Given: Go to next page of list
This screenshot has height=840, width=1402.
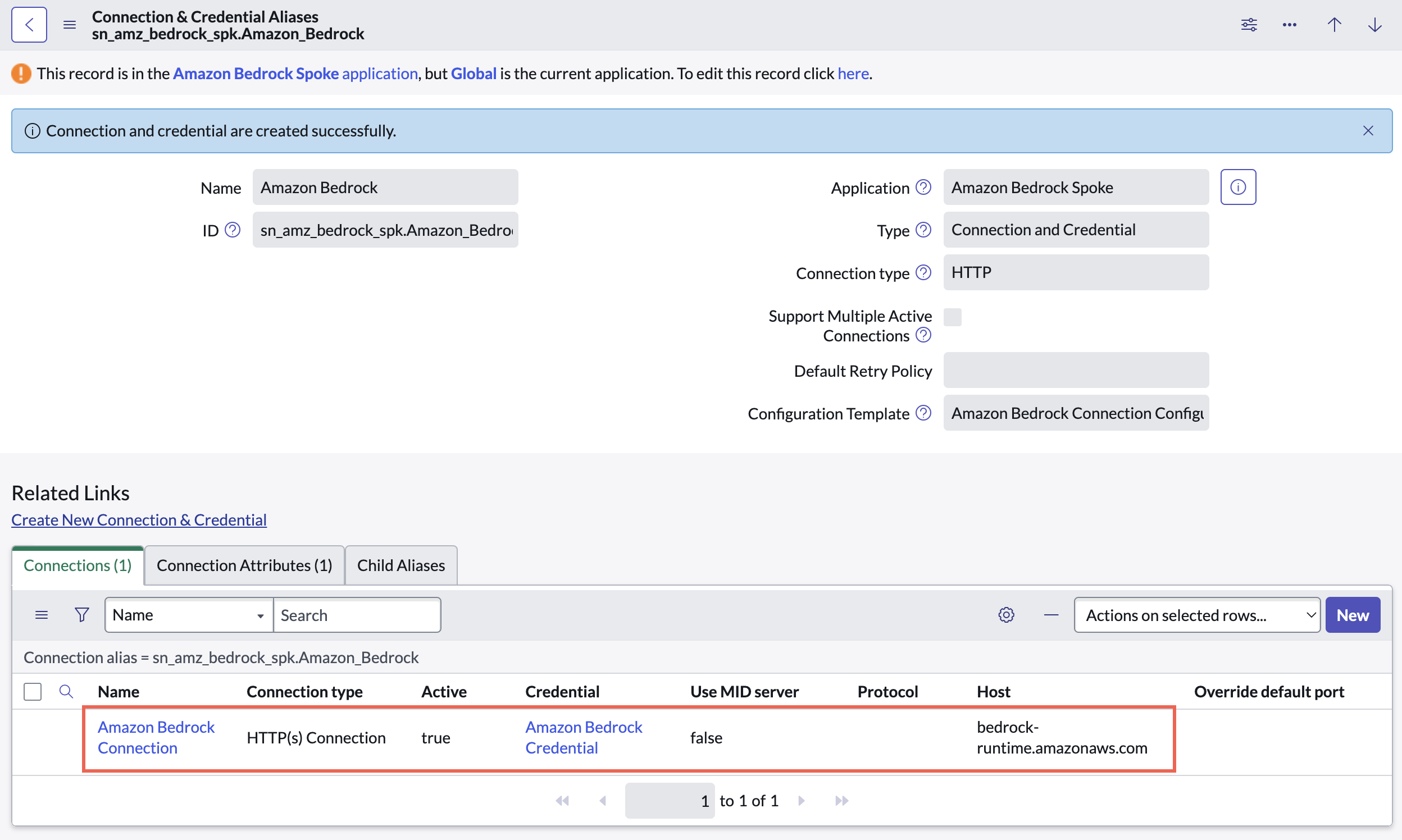Looking at the screenshot, I should [x=801, y=800].
